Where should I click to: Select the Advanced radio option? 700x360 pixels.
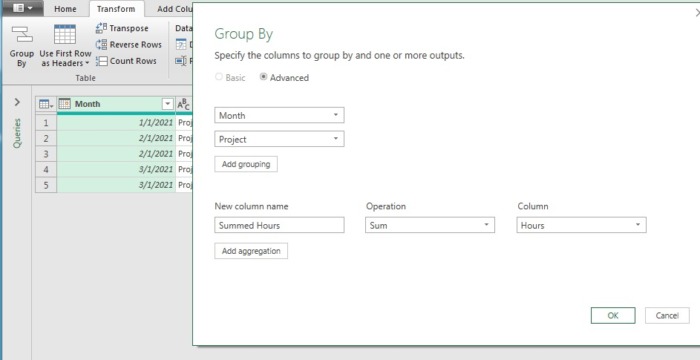tap(263, 77)
